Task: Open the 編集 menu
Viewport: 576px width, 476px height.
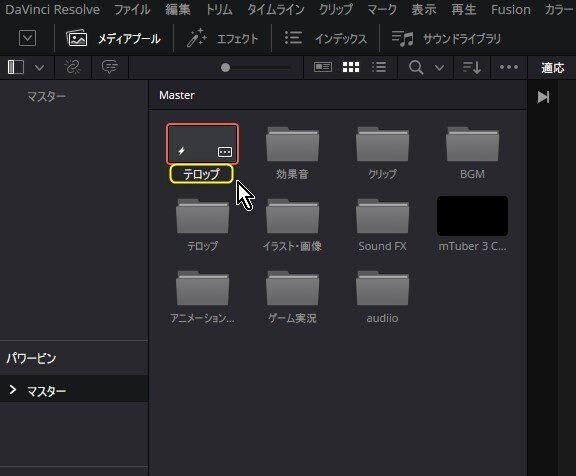Action: coord(178,10)
